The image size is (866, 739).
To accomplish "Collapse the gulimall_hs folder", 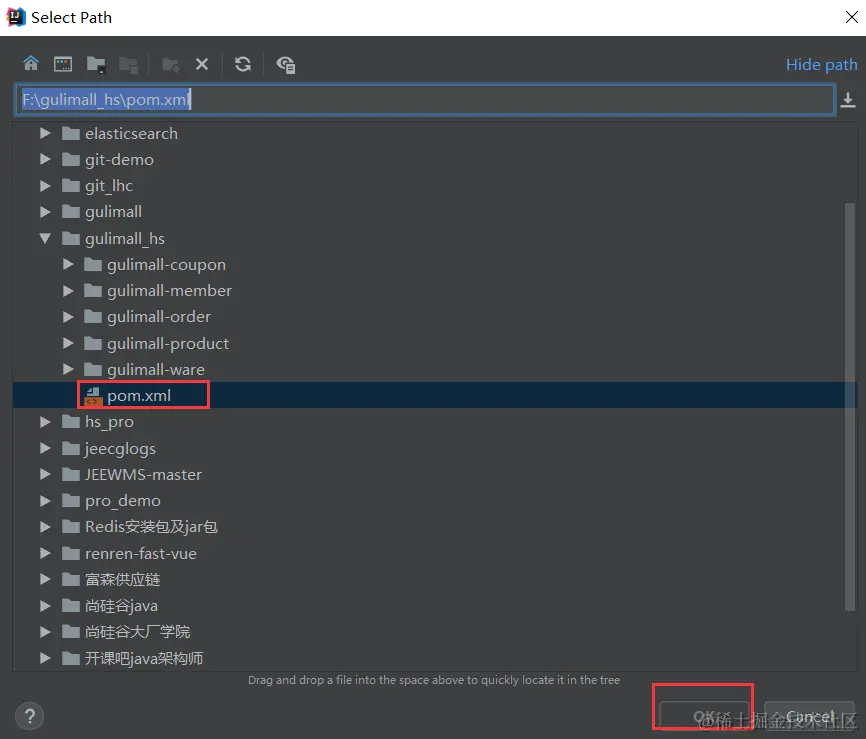I will (45, 238).
